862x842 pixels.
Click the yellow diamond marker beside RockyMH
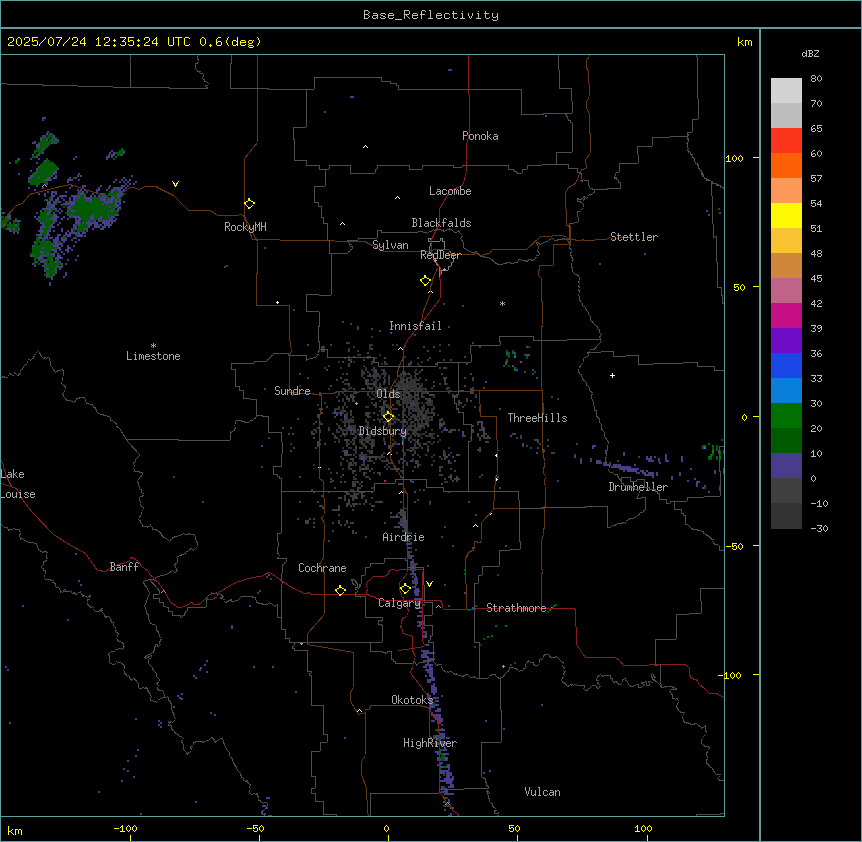[x=249, y=204]
